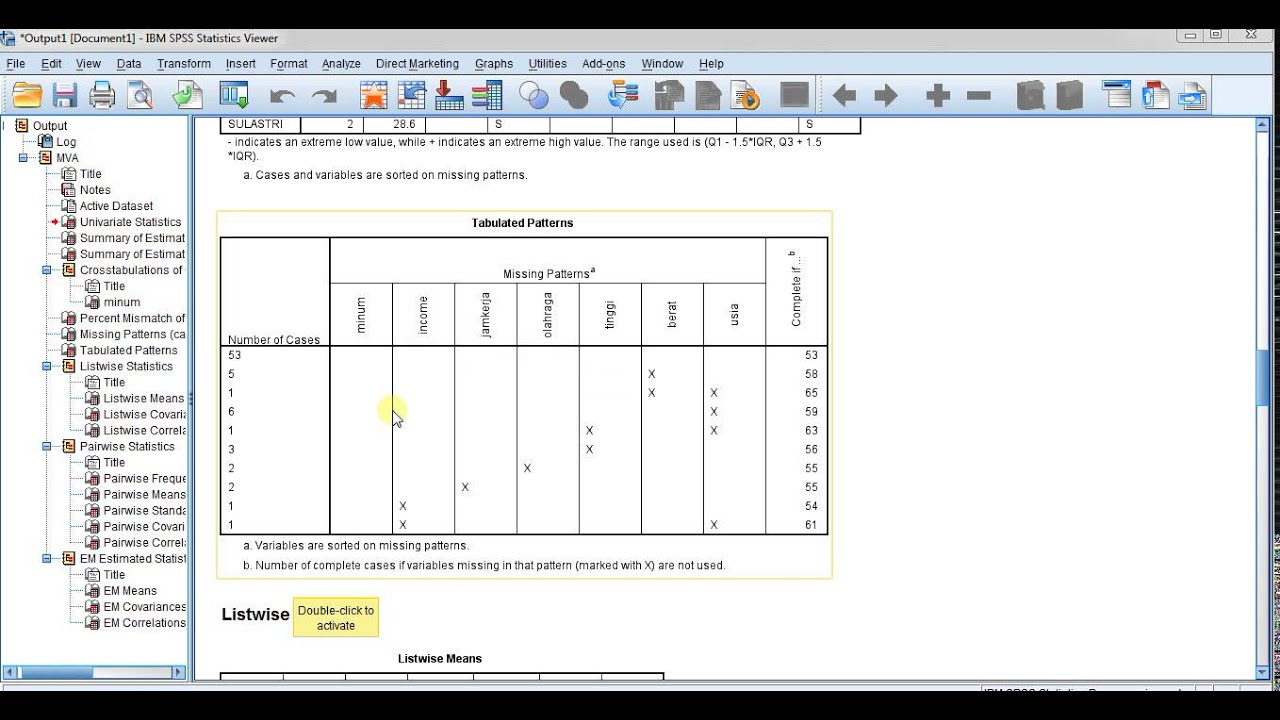Click the two overlapping circles icon
This screenshot has height=720, width=1280.
click(x=534, y=96)
